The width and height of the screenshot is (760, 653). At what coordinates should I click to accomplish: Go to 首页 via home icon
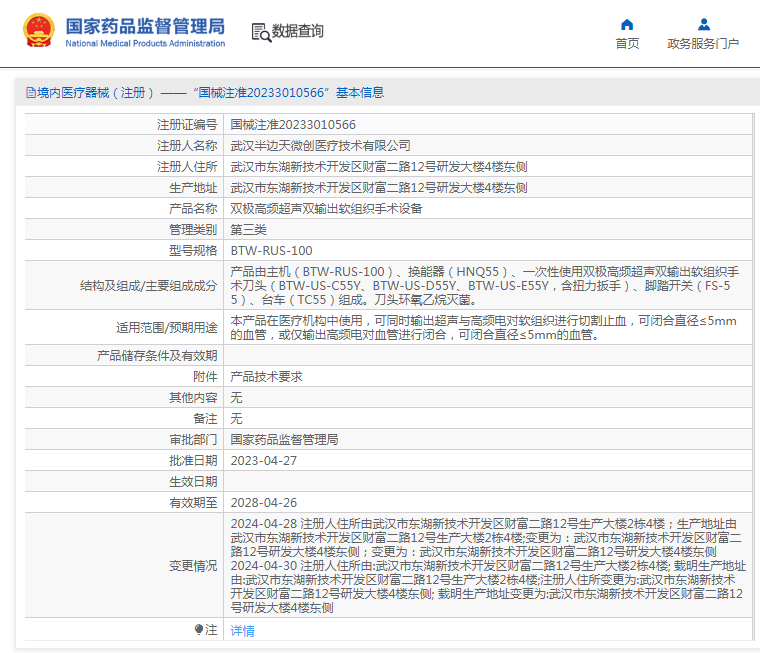[x=627, y=25]
